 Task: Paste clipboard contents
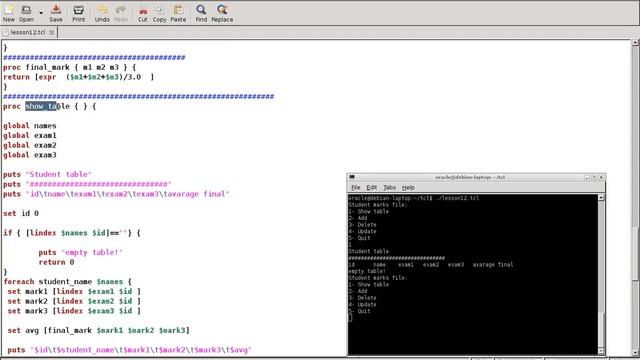[178, 13]
